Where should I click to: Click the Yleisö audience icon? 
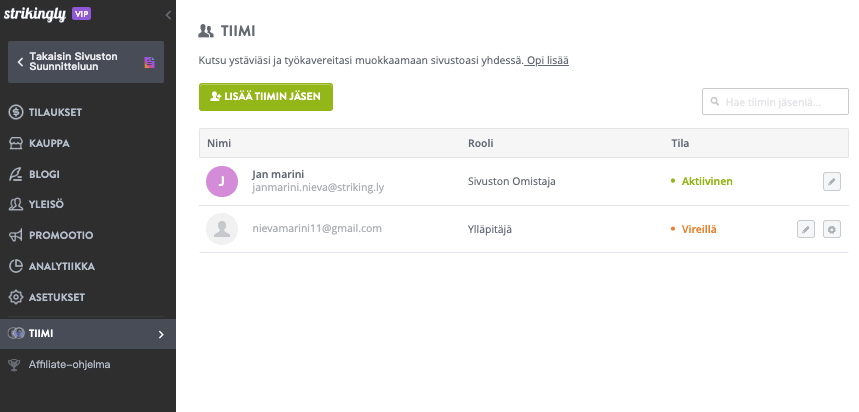16,205
